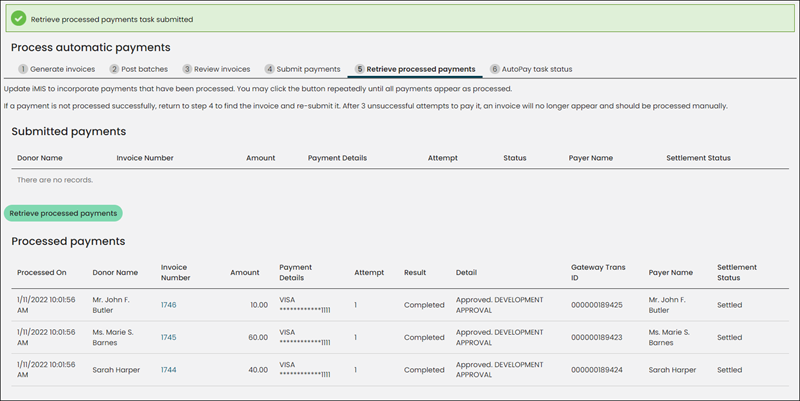Click Payer Name header in Submitted payments
800x401 pixels.
tap(591, 158)
